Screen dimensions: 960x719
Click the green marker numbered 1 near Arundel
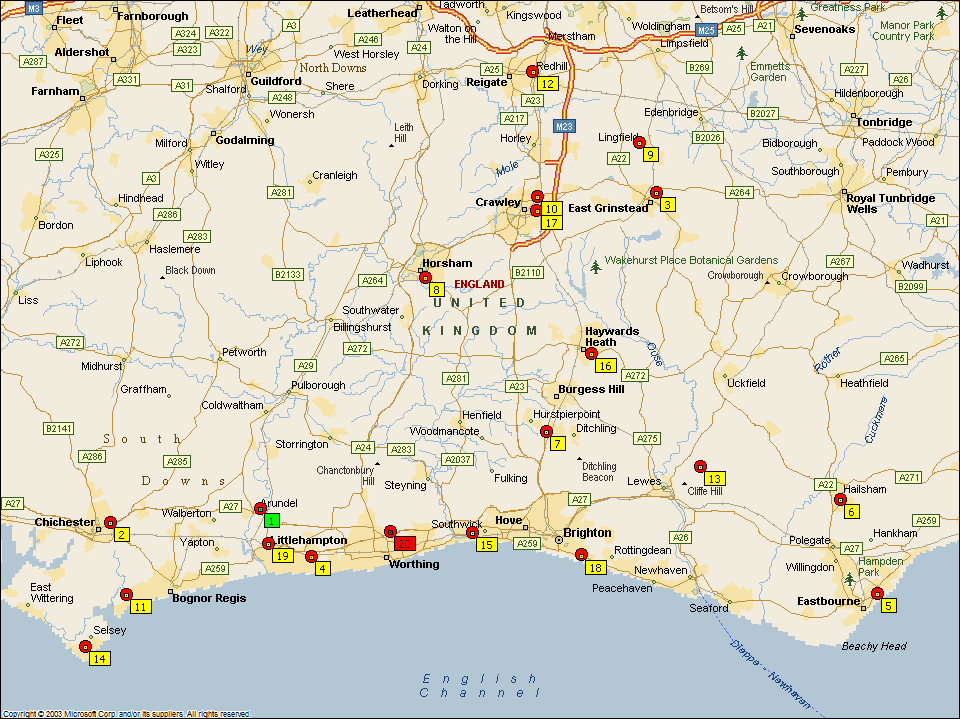click(272, 520)
